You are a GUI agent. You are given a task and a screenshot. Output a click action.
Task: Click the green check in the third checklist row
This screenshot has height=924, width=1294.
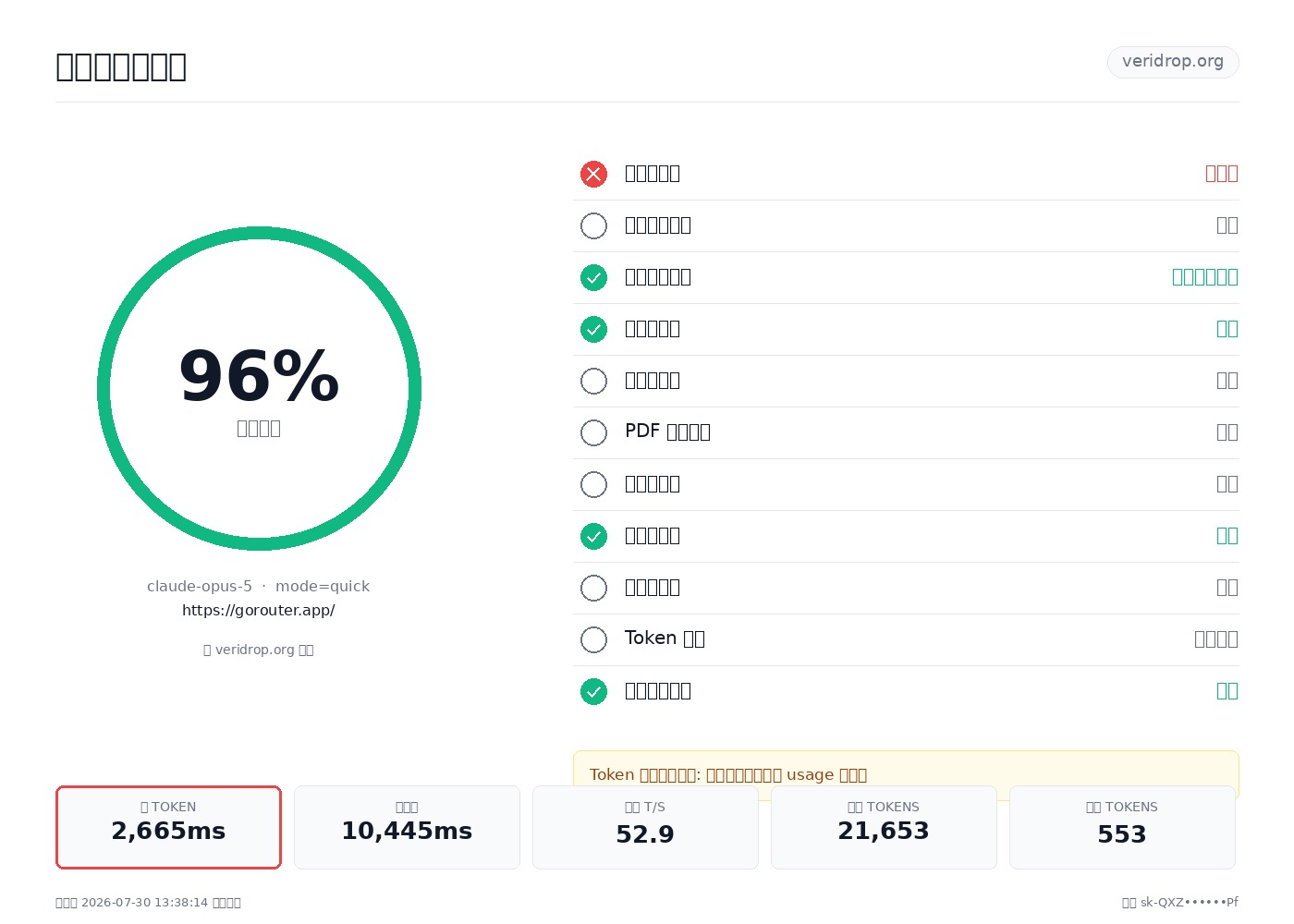pos(593,277)
